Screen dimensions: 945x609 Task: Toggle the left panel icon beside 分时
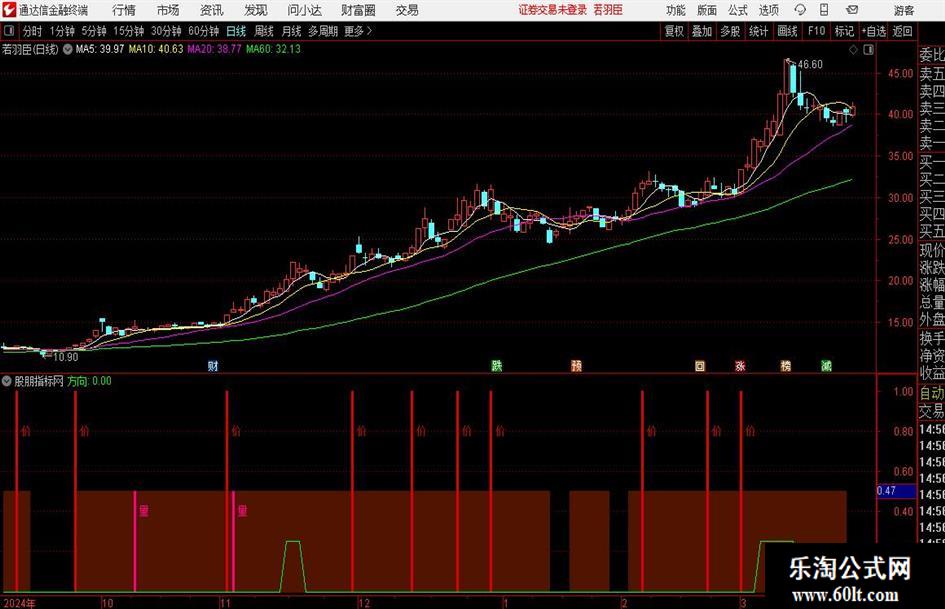click(x=9, y=31)
